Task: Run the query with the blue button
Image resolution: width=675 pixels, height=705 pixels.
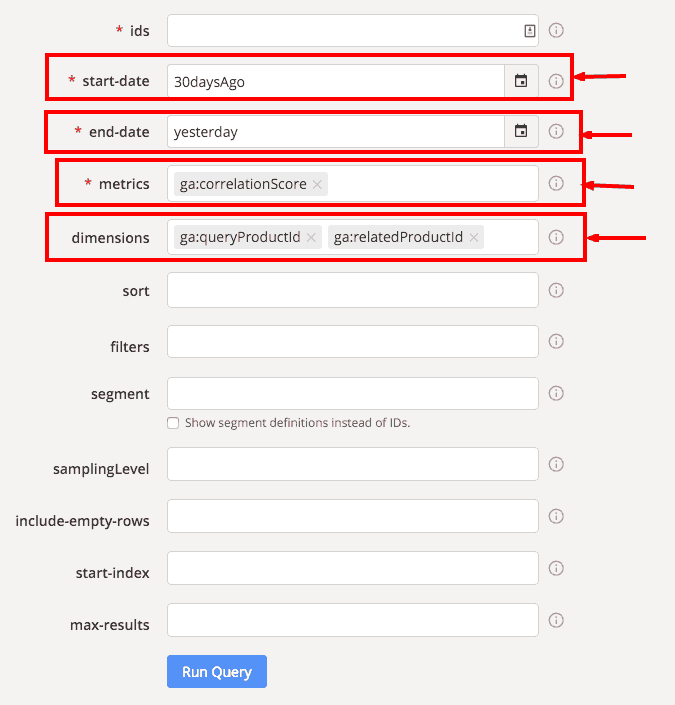Action: [217, 671]
